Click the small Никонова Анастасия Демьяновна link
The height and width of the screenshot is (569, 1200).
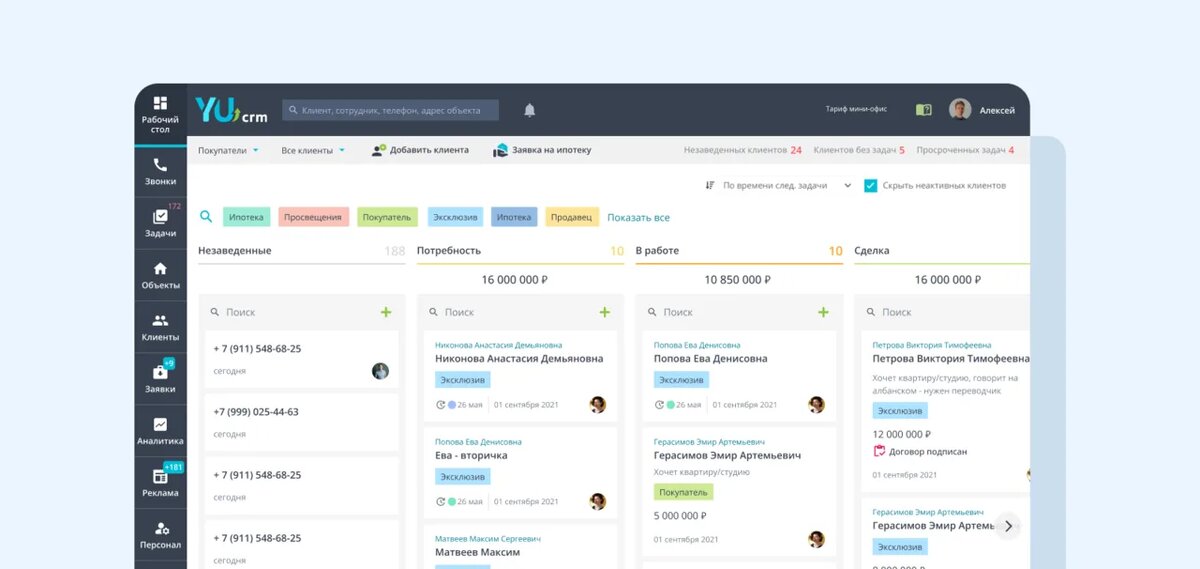(498, 345)
